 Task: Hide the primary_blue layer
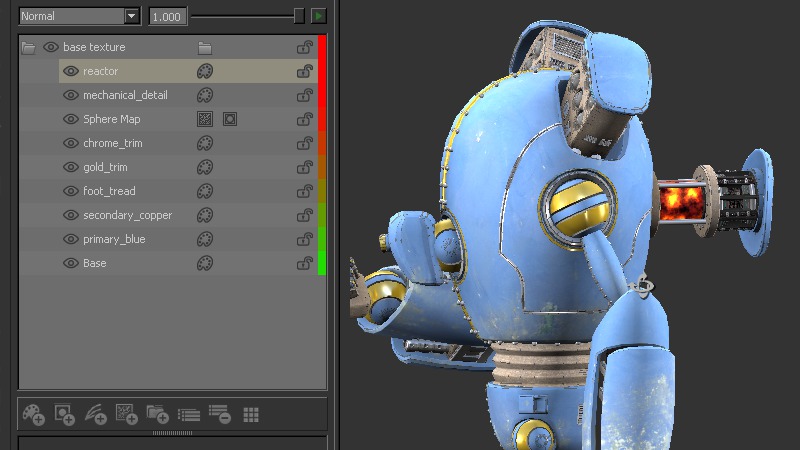pos(71,239)
